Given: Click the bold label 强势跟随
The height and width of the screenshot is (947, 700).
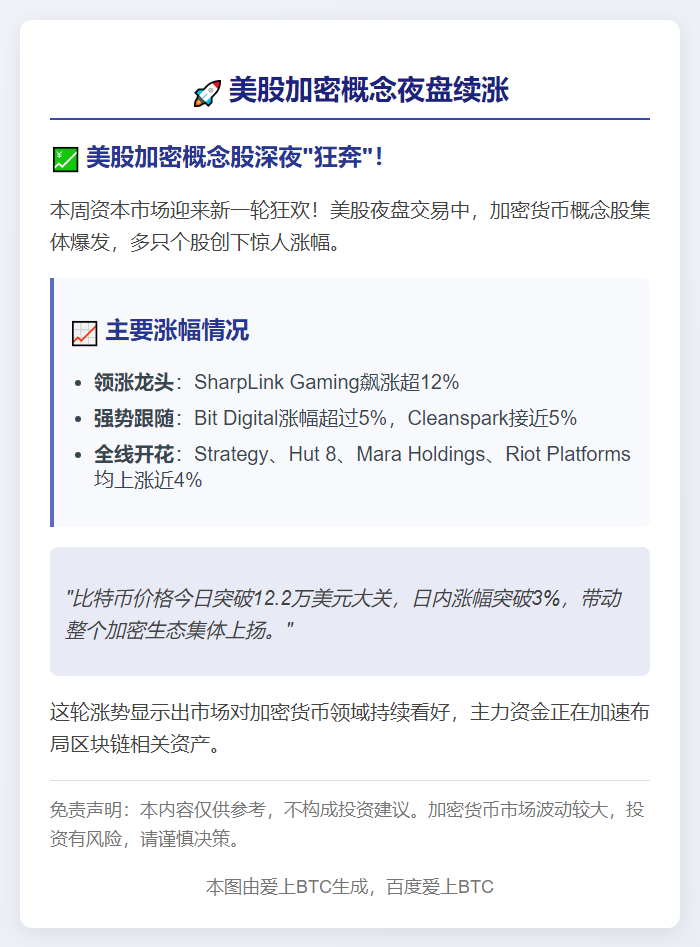Looking at the screenshot, I should coord(133,418).
